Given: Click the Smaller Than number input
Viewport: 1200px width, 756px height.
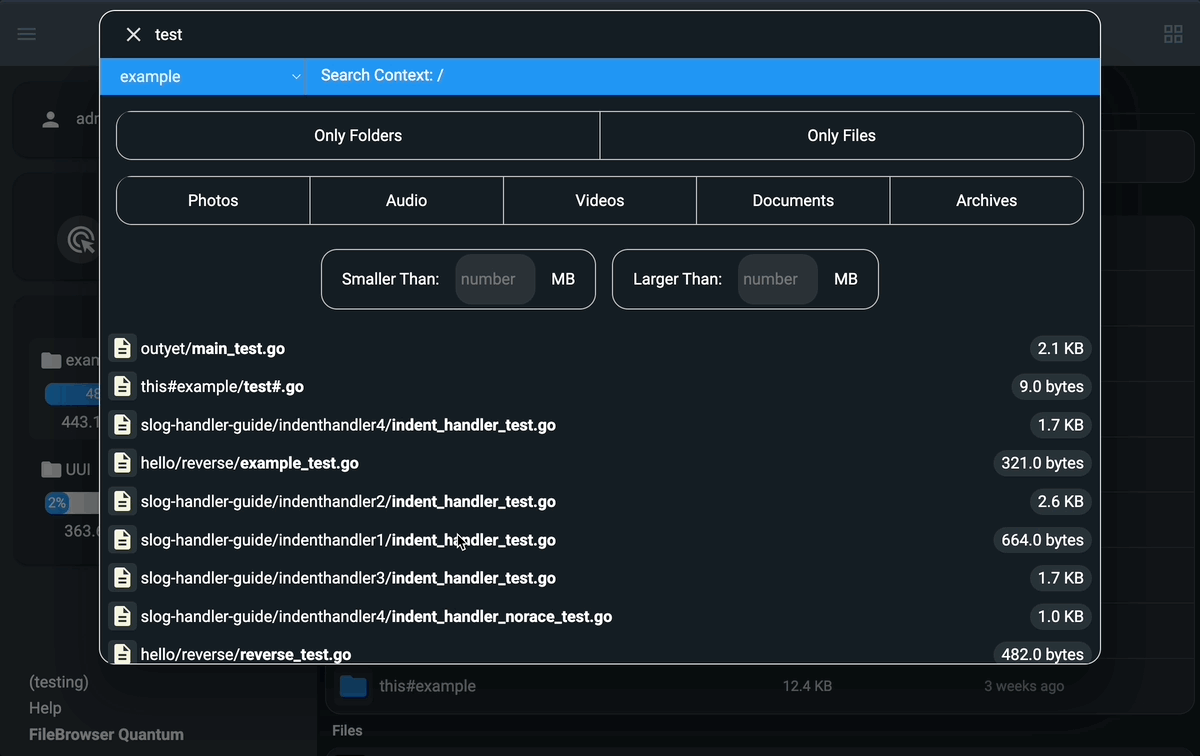Looking at the screenshot, I should pos(494,279).
